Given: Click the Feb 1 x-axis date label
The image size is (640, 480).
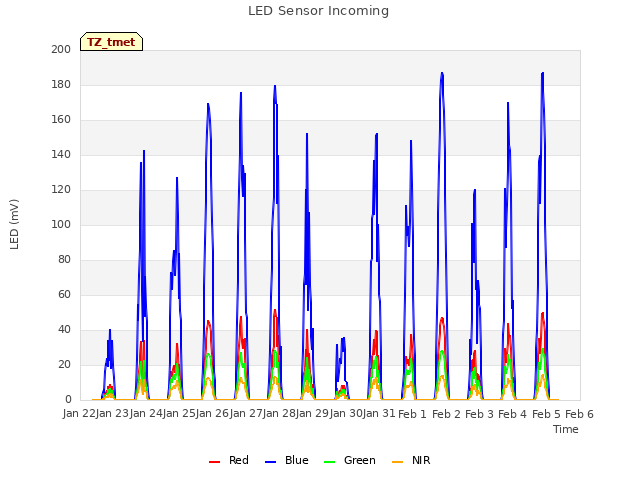Looking at the screenshot, I should 412,414.
